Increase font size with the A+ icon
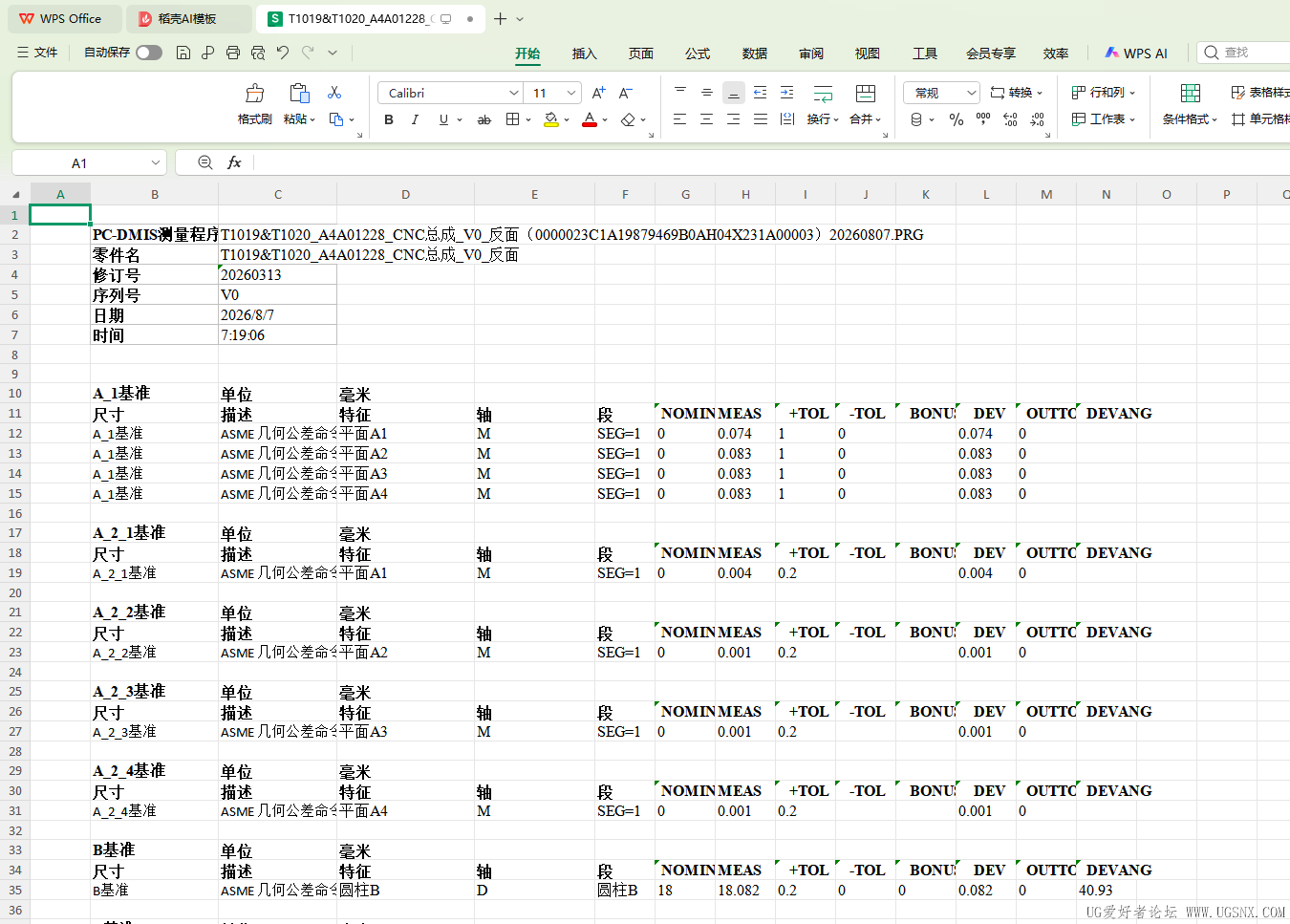The height and width of the screenshot is (924, 1290). coord(599,93)
